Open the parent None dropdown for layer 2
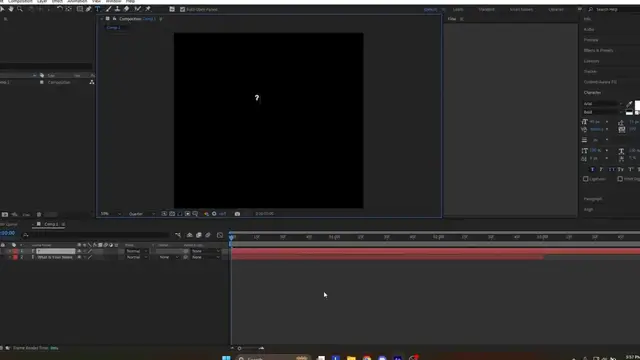The height and width of the screenshot is (360, 640). coord(205,257)
